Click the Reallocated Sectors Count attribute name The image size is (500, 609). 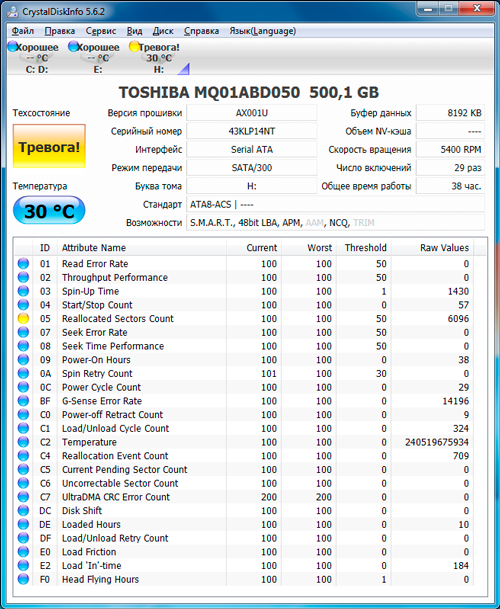[118, 318]
